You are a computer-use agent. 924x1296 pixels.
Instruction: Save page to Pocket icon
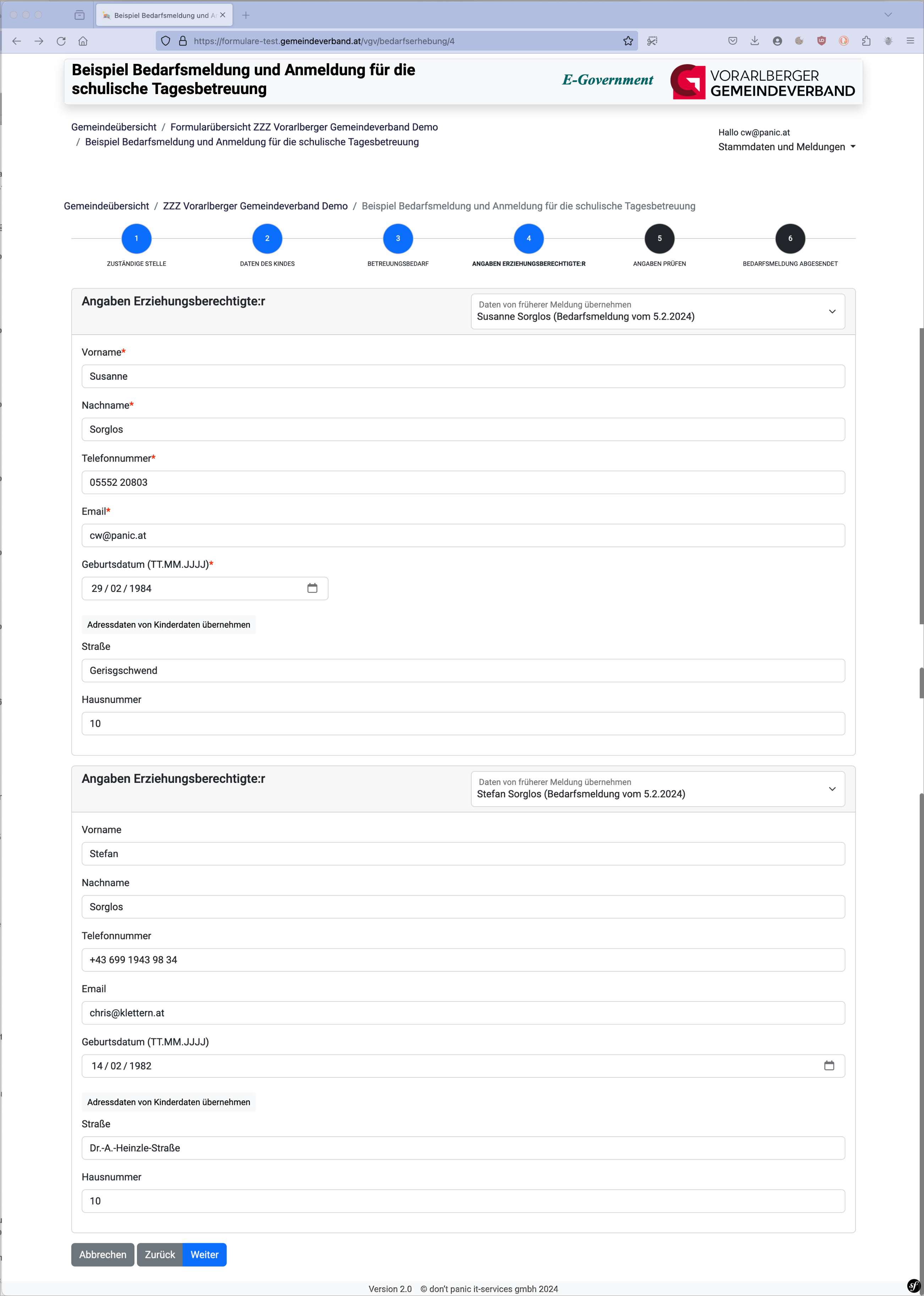tap(732, 41)
